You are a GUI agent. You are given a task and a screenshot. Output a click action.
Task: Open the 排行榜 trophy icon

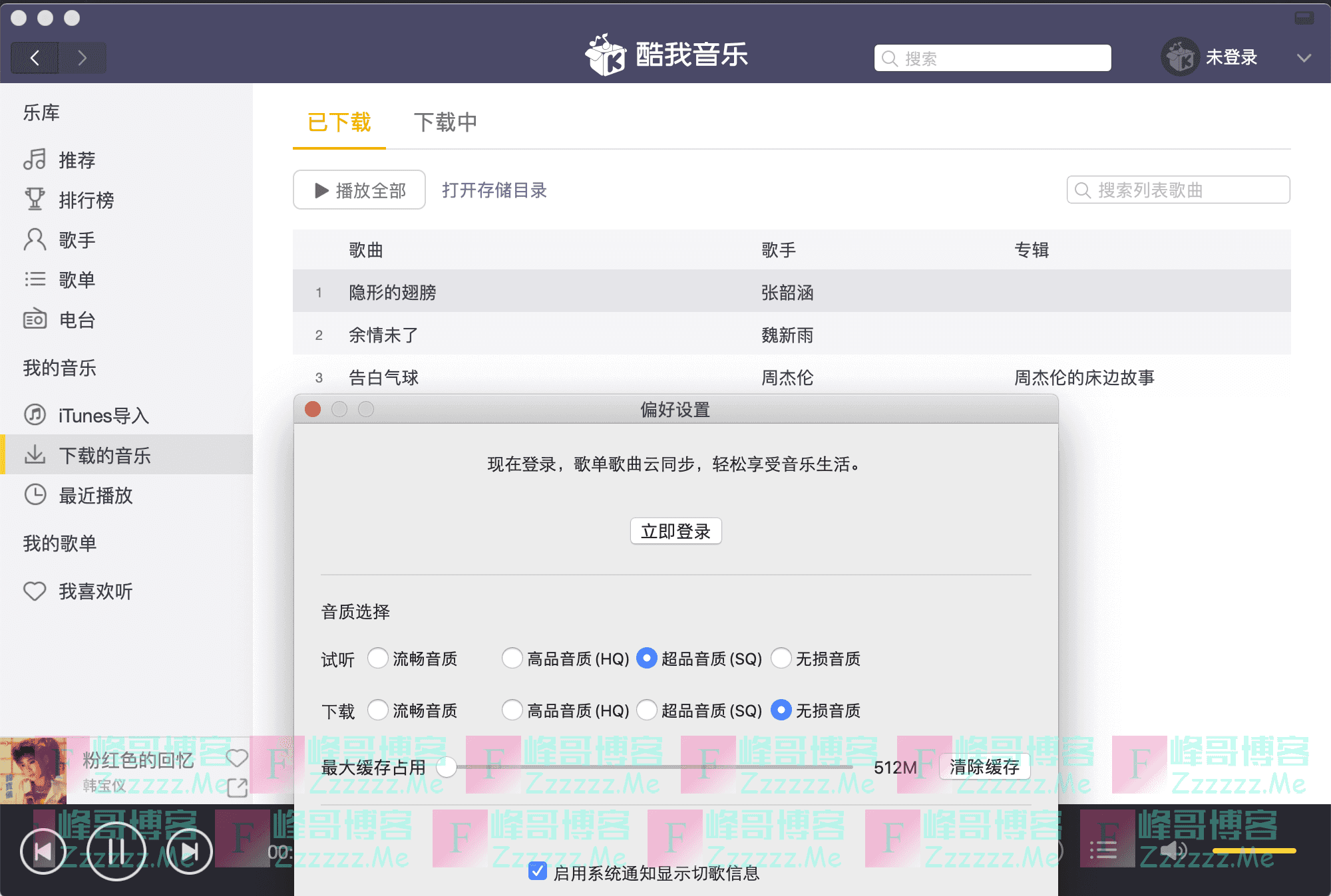[35, 200]
